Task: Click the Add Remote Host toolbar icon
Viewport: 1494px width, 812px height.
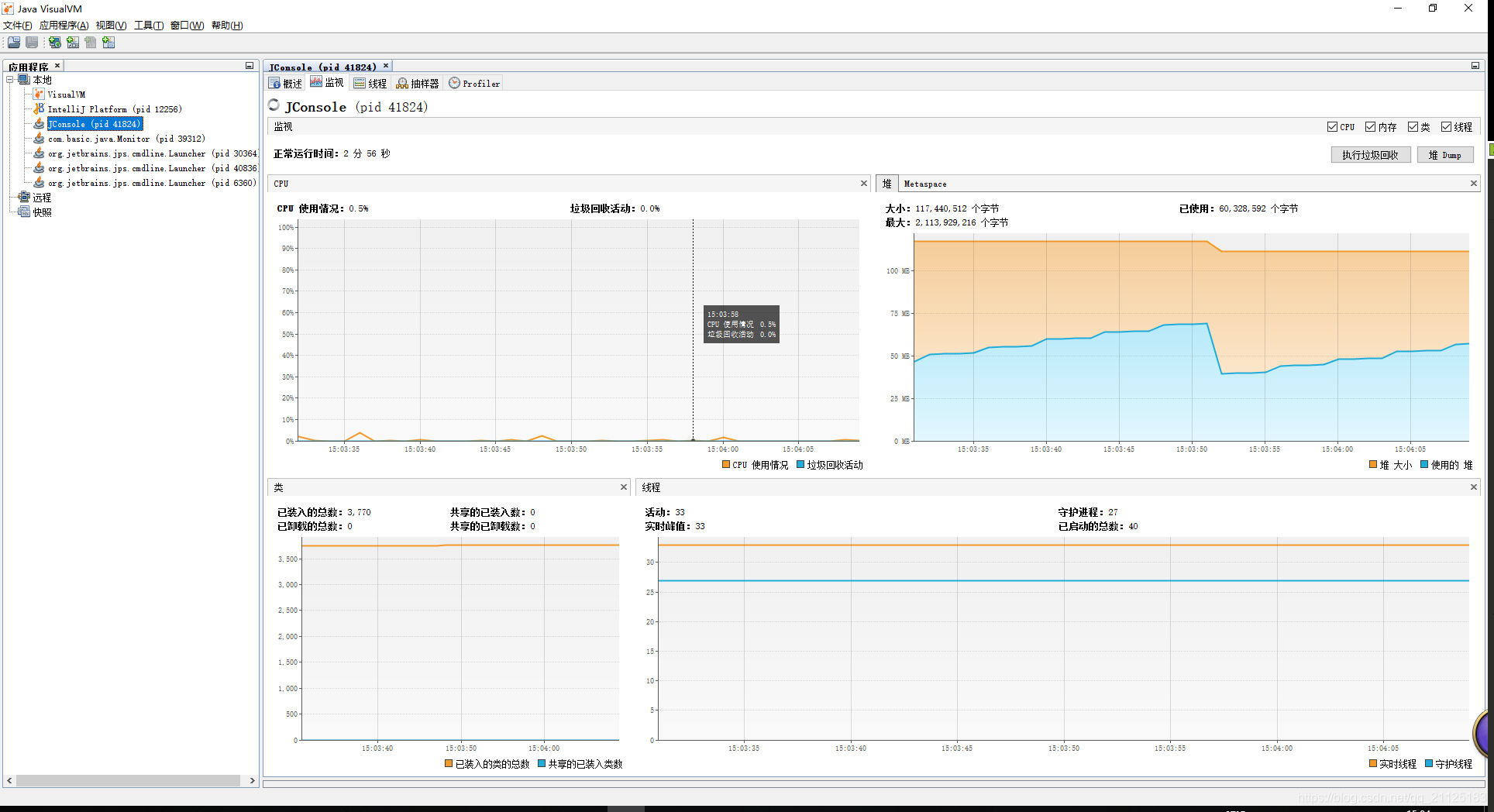Action: [55, 43]
